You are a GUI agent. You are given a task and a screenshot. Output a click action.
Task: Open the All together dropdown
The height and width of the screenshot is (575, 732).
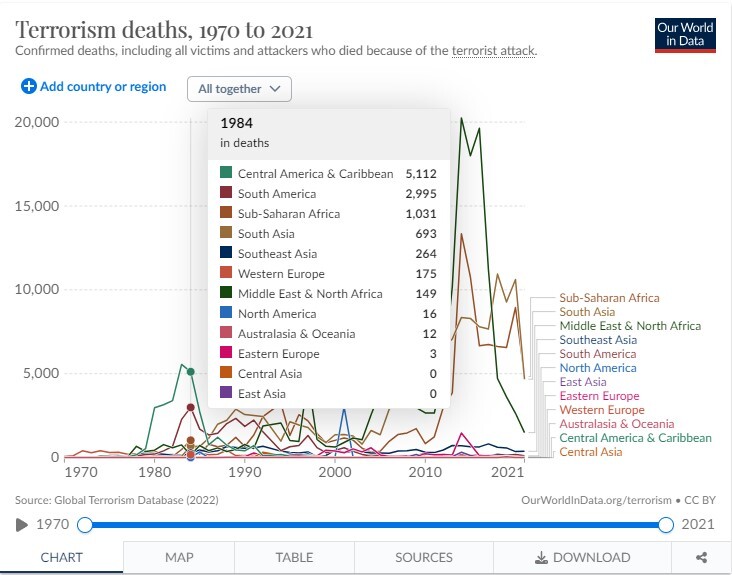click(239, 89)
